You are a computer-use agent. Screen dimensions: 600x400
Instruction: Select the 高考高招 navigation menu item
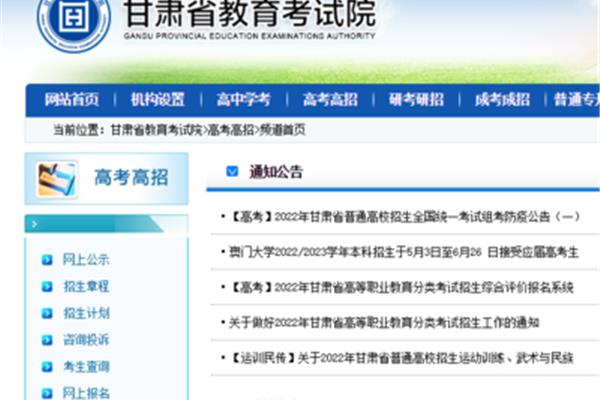pyautogui.click(x=330, y=100)
